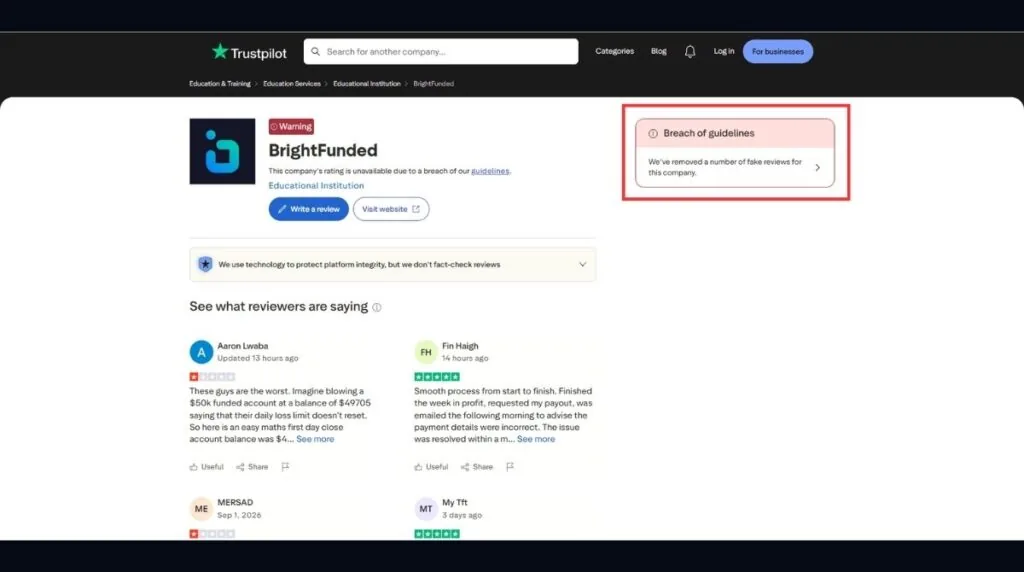The image size is (1024, 572).
Task: Share Fin Haigh's review
Action: (477, 467)
